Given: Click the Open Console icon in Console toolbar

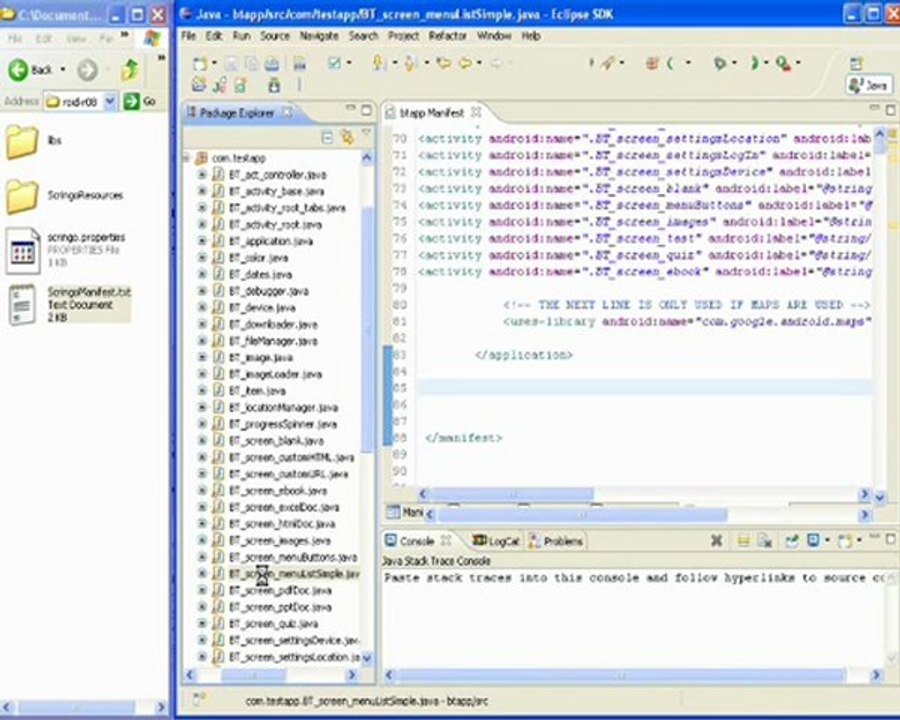Looking at the screenshot, I should tap(845, 540).
